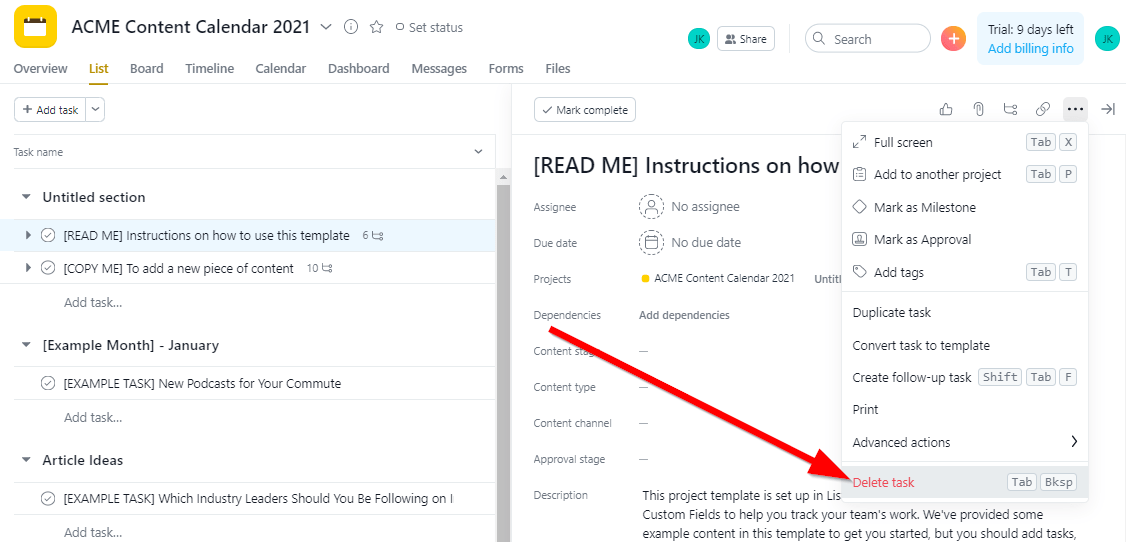This screenshot has height=542, width=1126.
Task: Open the JK profile avatar at far right
Action: pos(1107,38)
